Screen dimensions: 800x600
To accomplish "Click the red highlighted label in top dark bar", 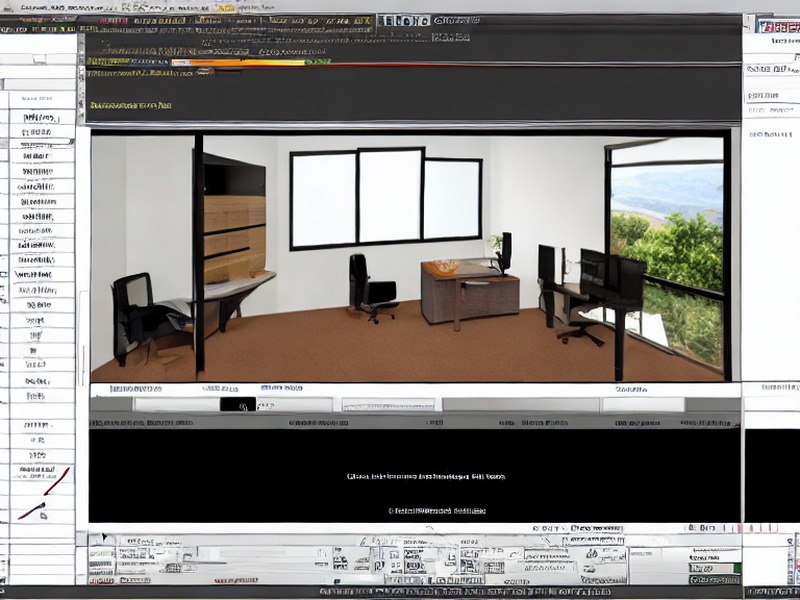I will tap(113, 21).
